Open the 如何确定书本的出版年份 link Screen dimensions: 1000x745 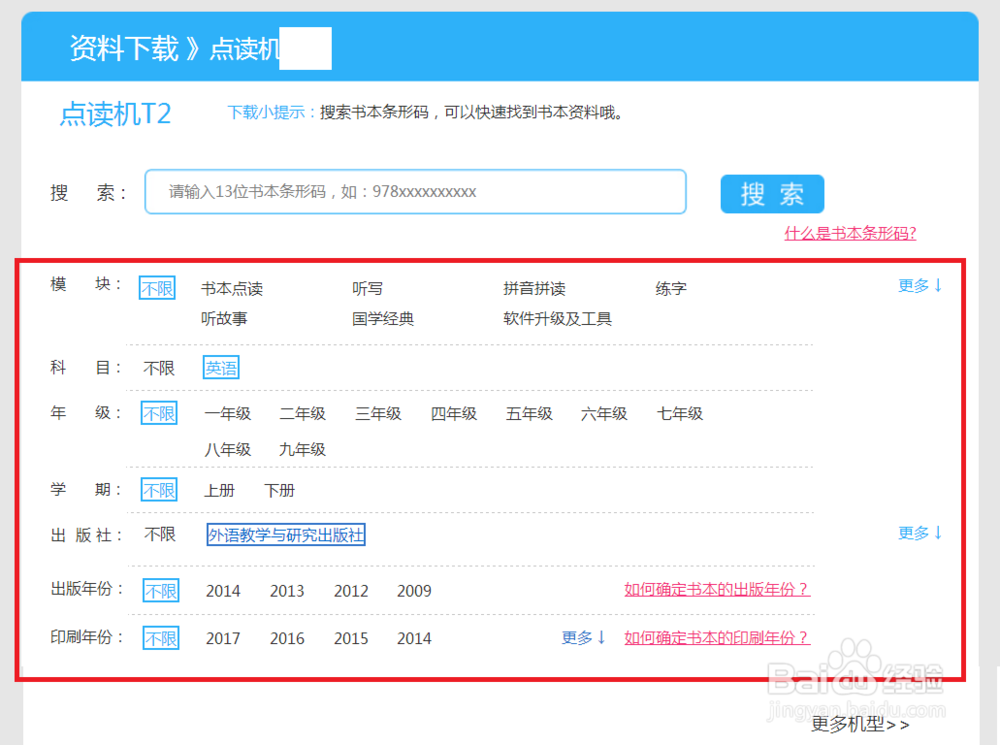pos(715,590)
